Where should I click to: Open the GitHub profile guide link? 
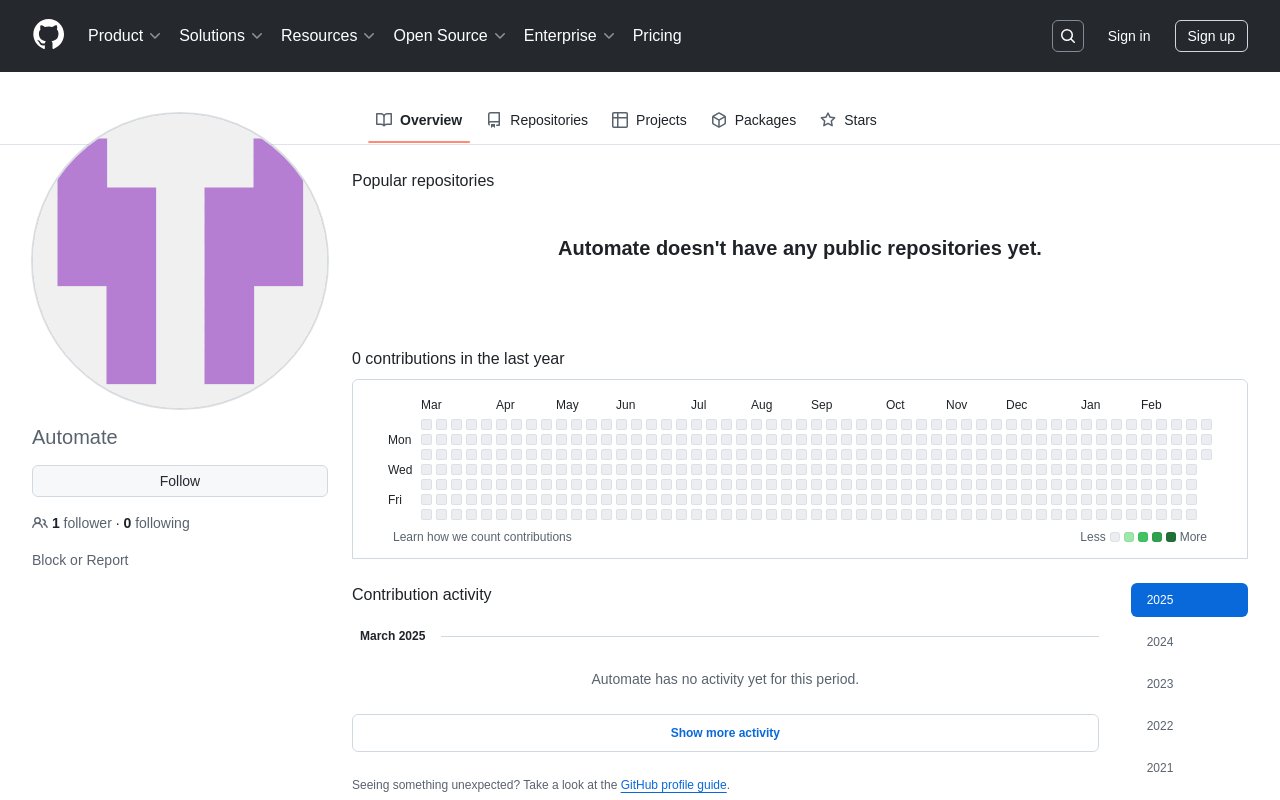tap(674, 785)
